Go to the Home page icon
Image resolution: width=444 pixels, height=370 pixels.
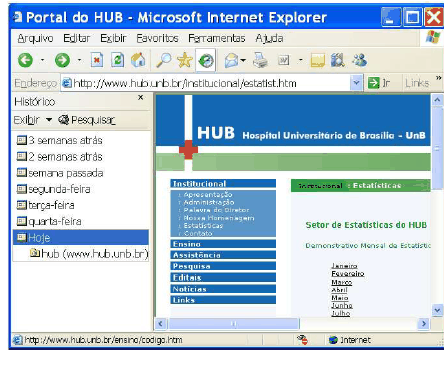point(138,60)
